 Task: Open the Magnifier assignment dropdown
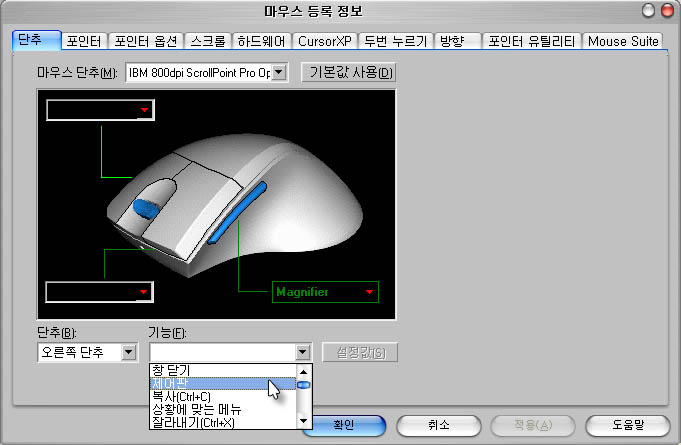[325, 292]
